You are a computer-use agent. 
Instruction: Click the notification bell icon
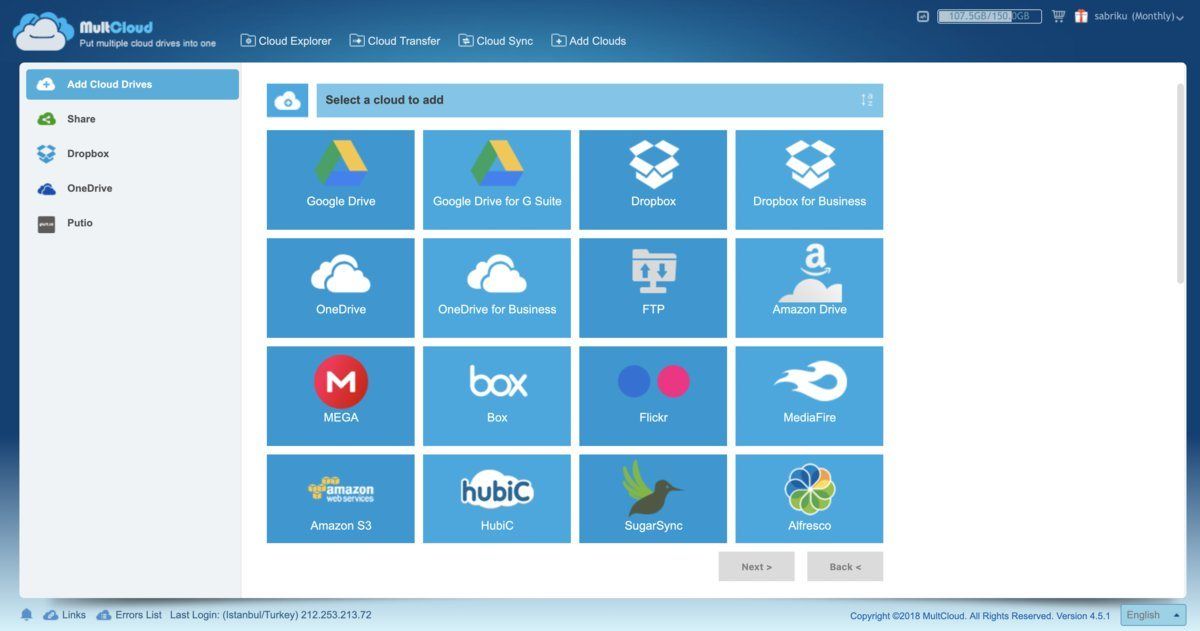27,615
